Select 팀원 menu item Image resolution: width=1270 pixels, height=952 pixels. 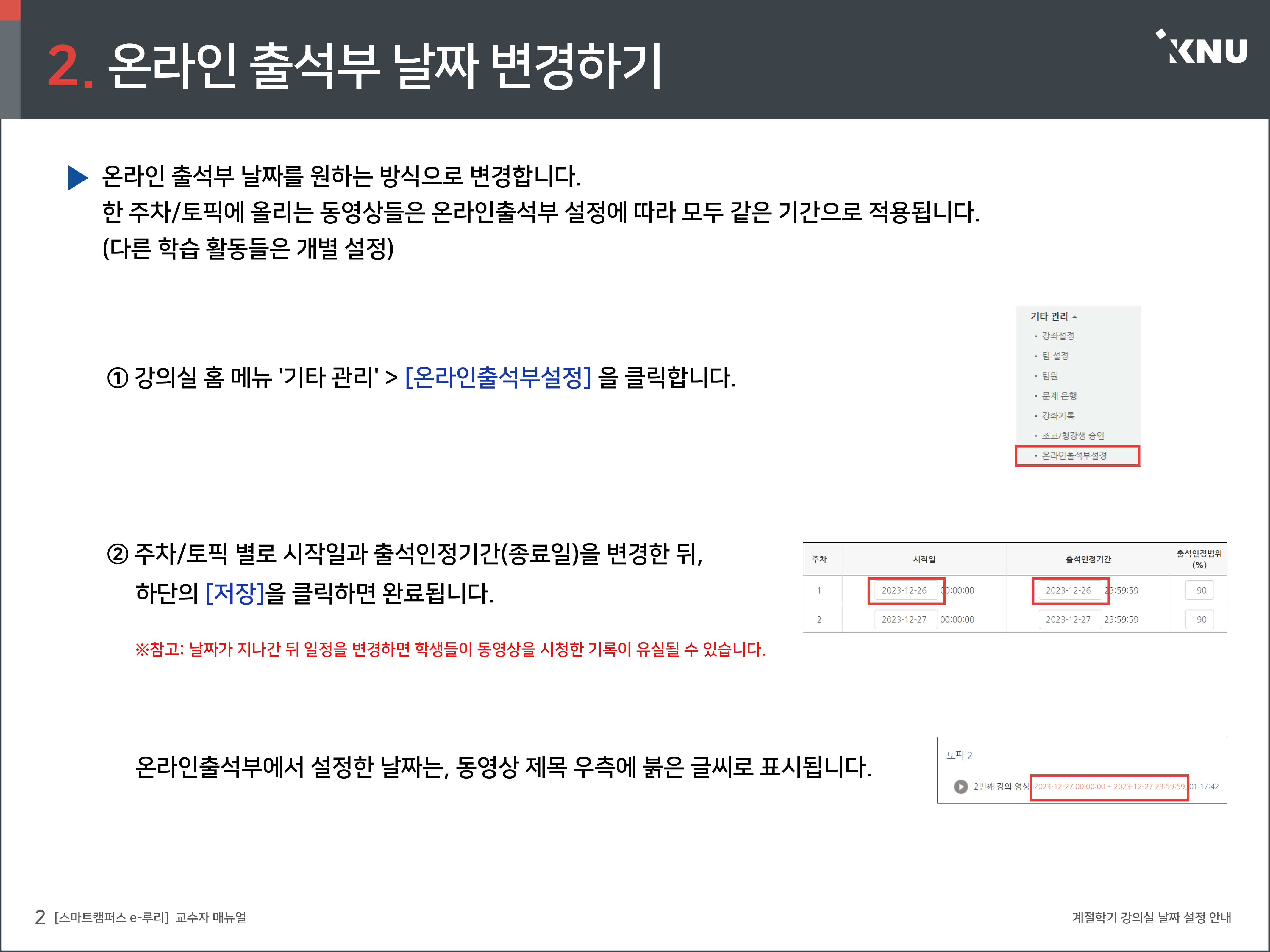pyautogui.click(x=1049, y=376)
